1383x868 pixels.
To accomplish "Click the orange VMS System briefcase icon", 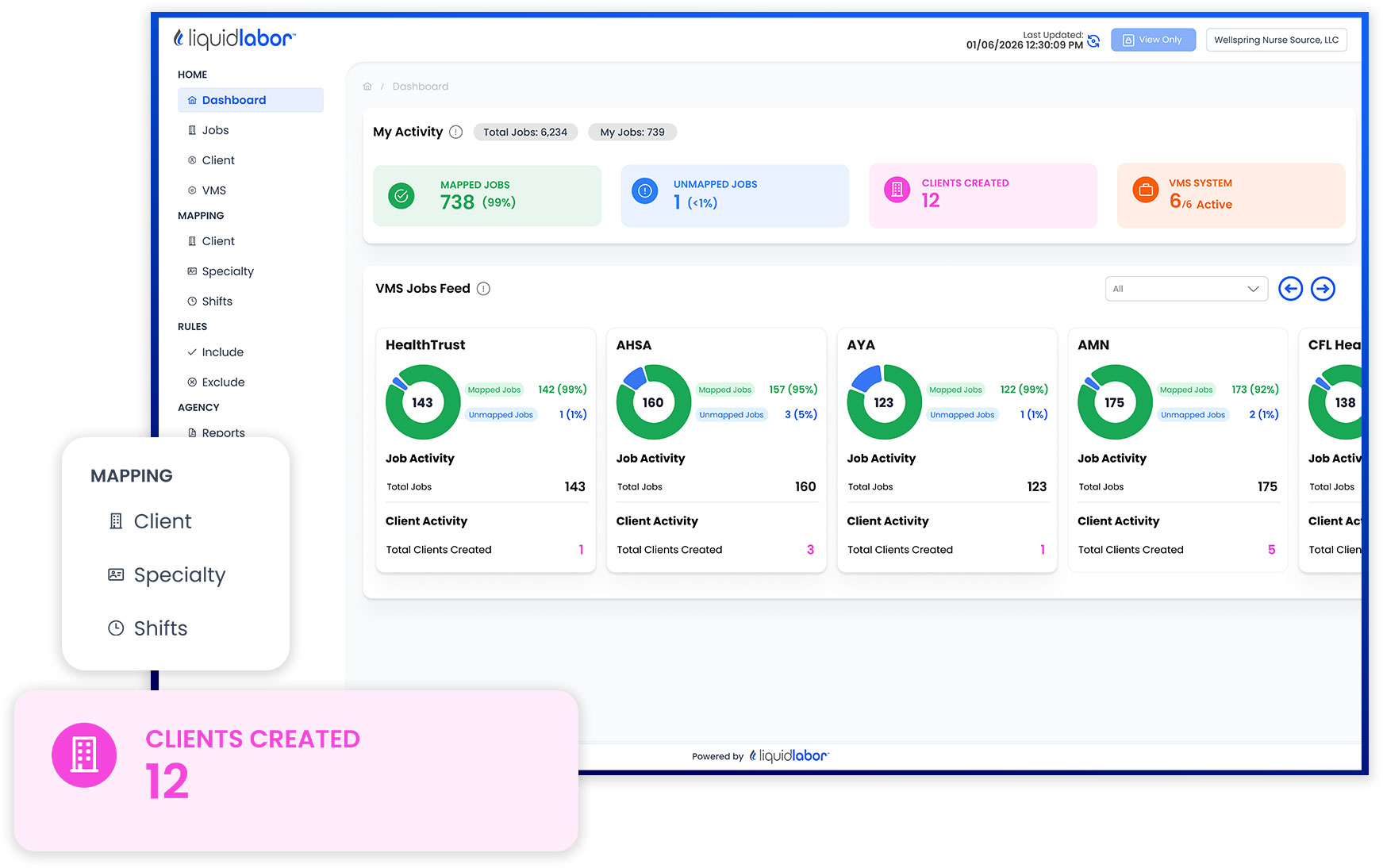I will [x=1145, y=190].
